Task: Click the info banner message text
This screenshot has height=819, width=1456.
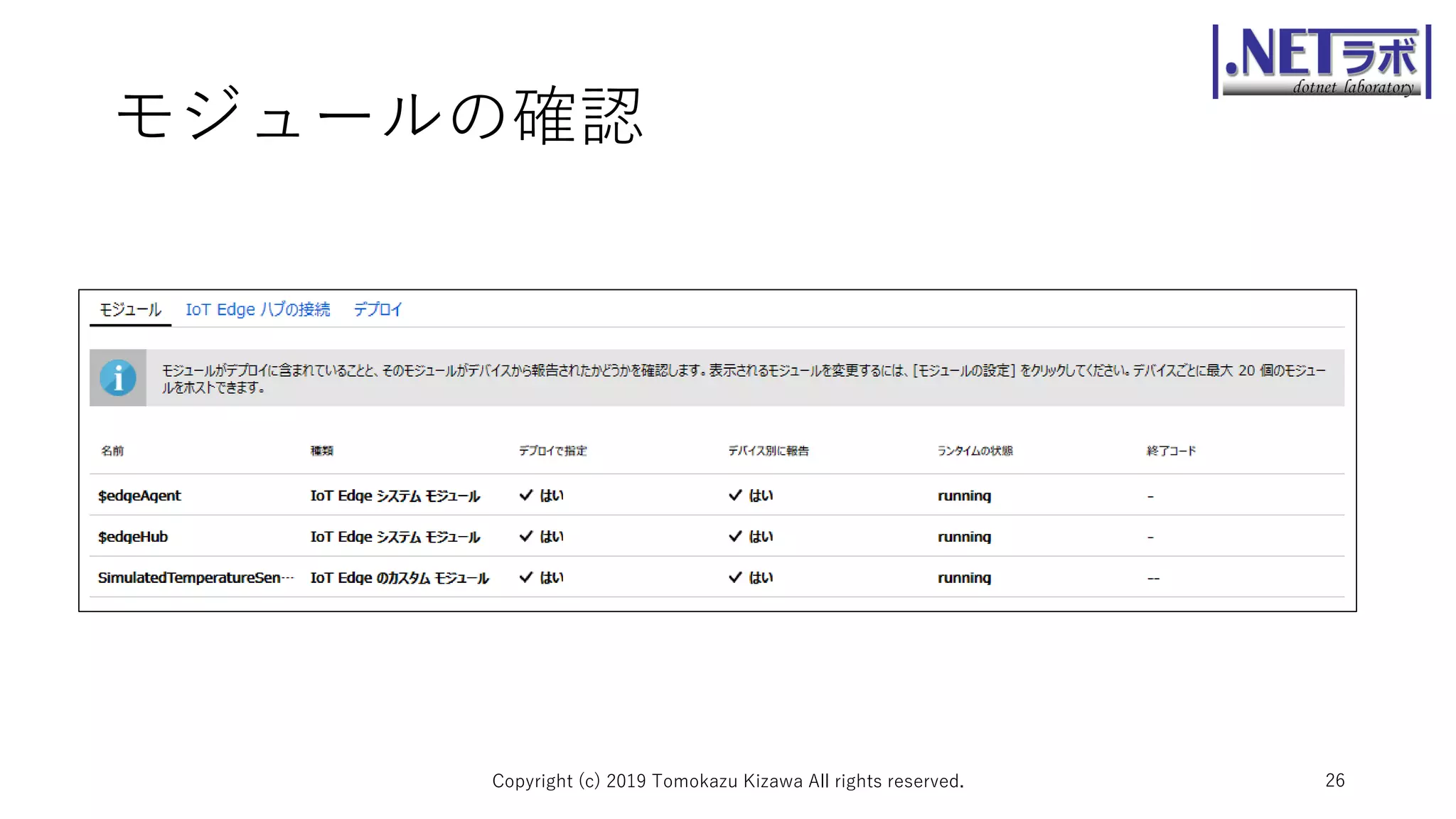Action: coord(744,379)
